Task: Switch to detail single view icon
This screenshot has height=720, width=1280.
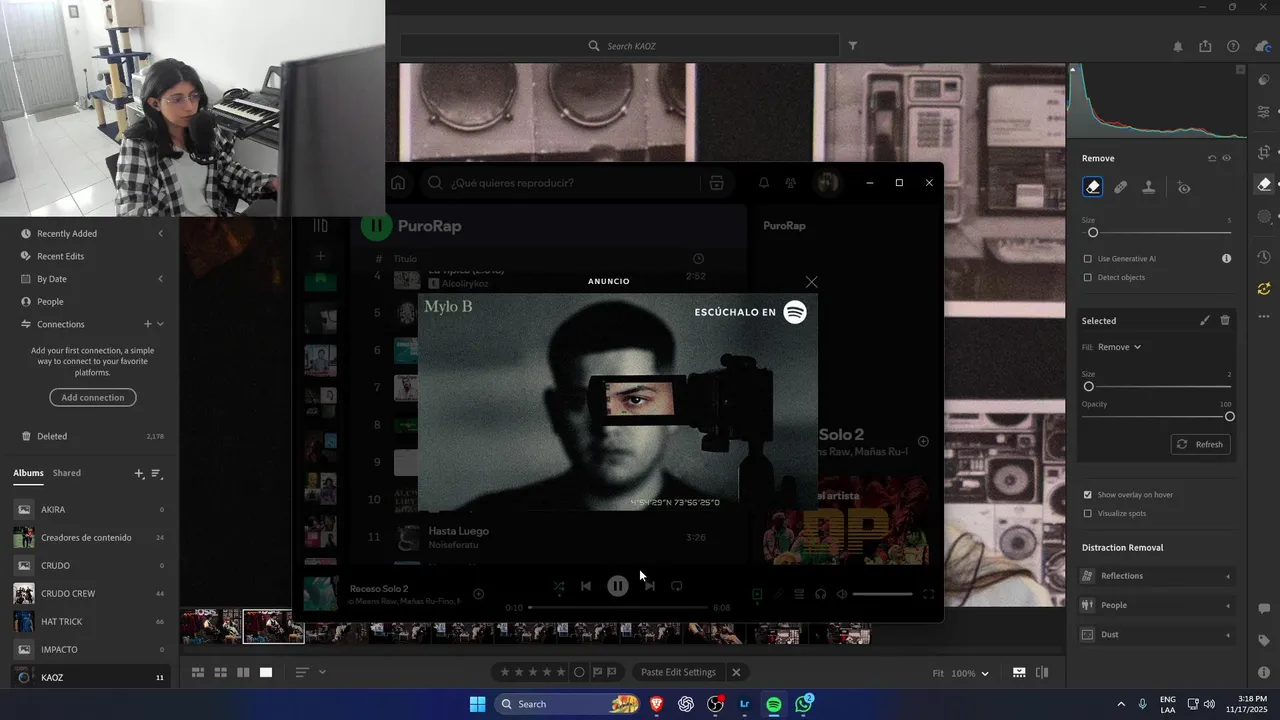Action: click(x=266, y=672)
